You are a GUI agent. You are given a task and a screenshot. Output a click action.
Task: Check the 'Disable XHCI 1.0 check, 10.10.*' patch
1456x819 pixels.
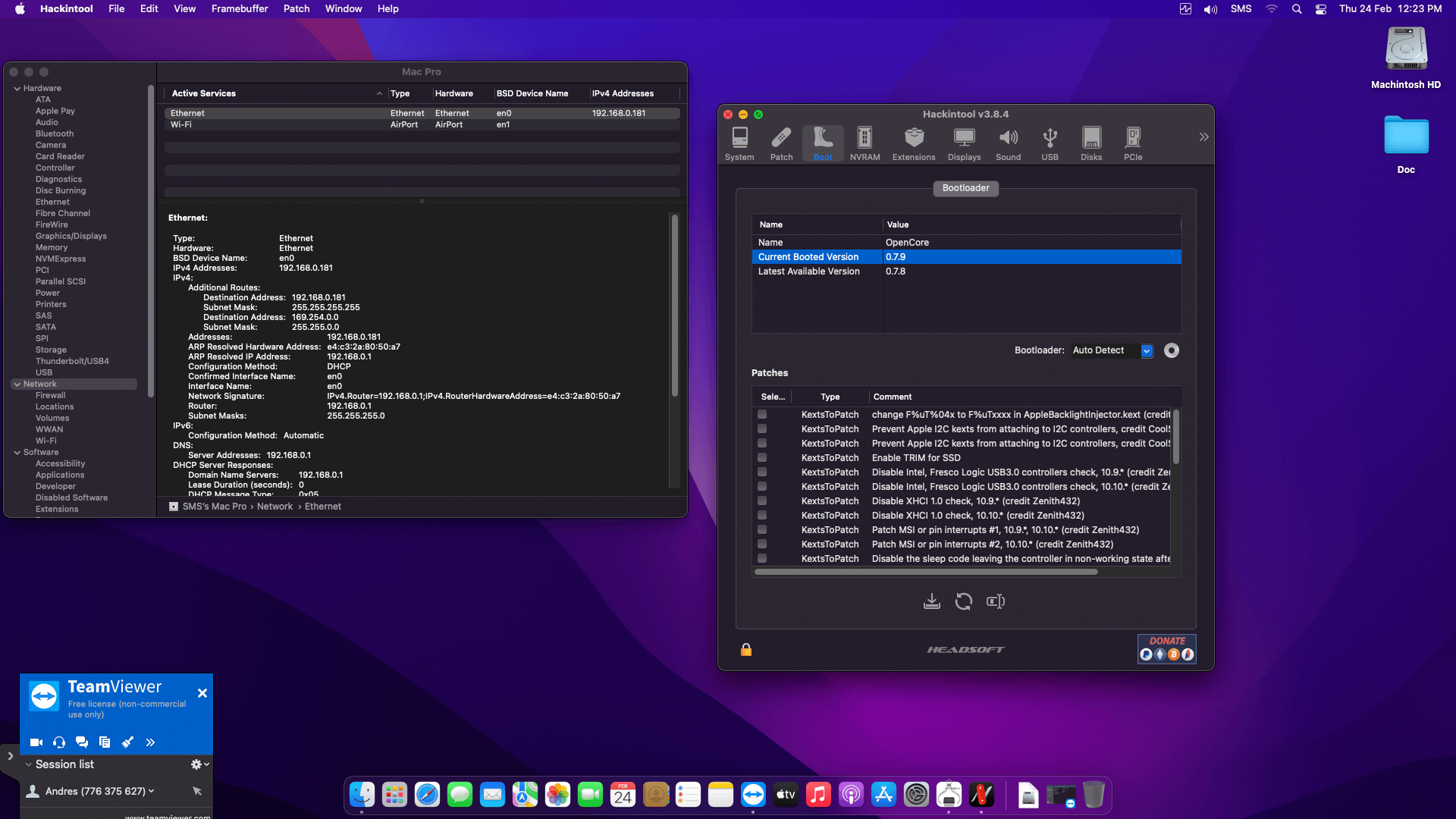[762, 516]
